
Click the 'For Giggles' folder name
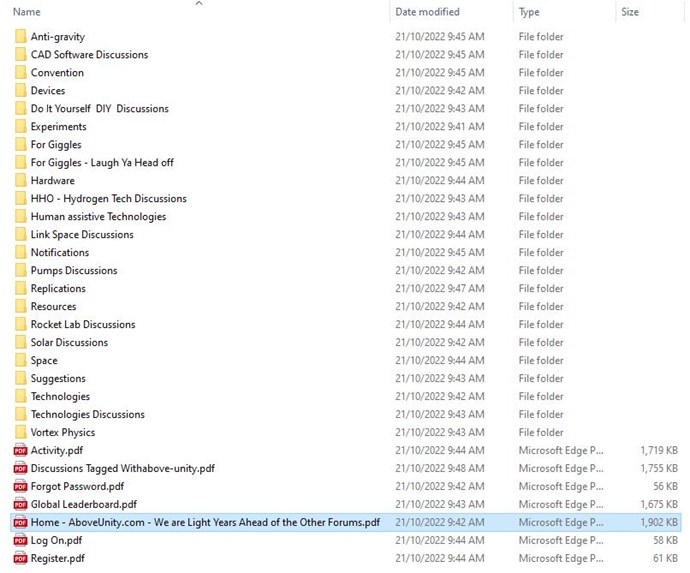click(x=56, y=145)
